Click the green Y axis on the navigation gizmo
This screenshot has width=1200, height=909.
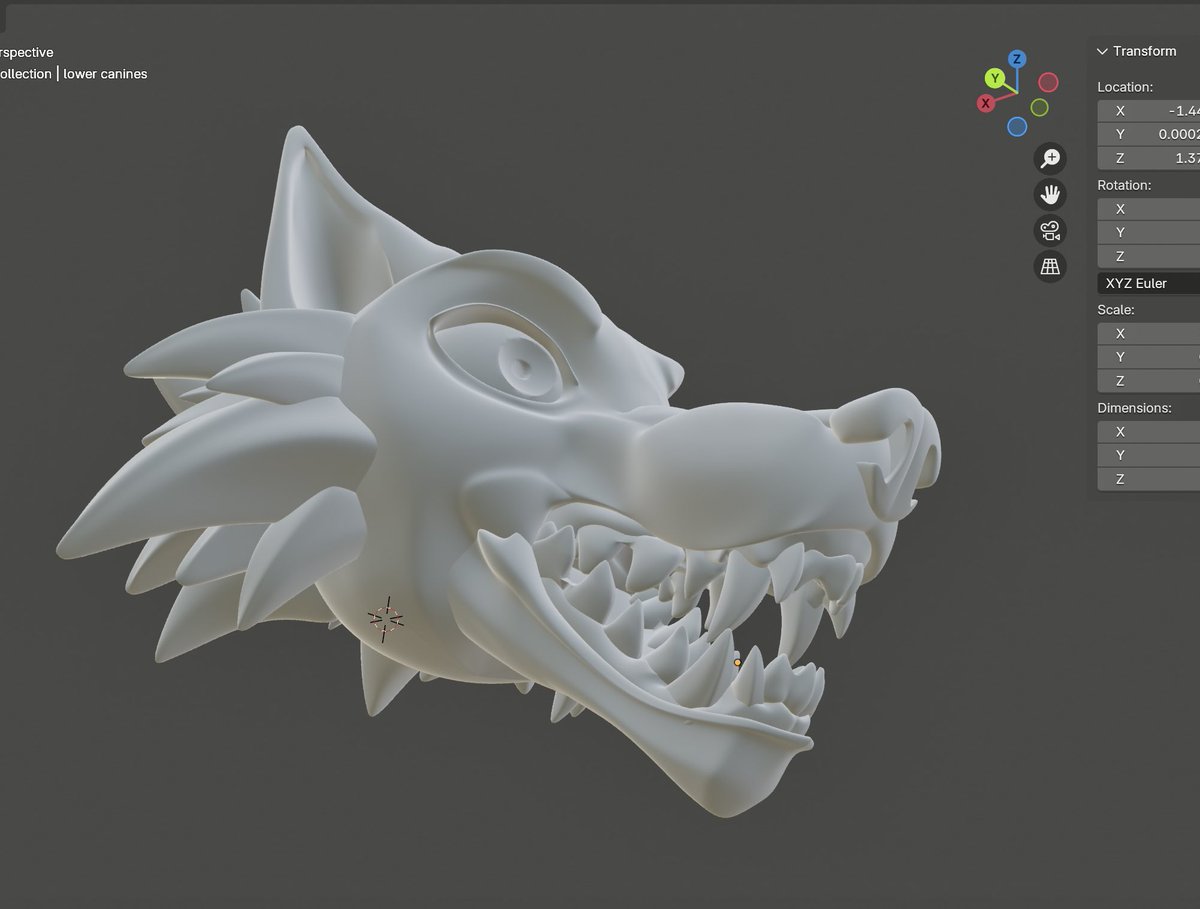point(995,79)
